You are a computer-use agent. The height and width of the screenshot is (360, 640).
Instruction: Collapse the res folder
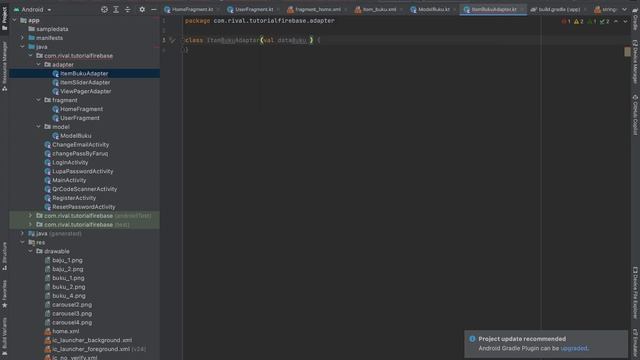click(x=22, y=242)
